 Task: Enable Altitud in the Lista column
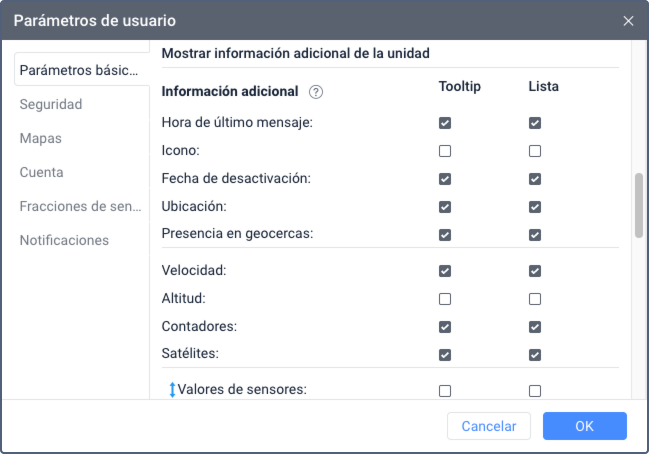tap(535, 299)
